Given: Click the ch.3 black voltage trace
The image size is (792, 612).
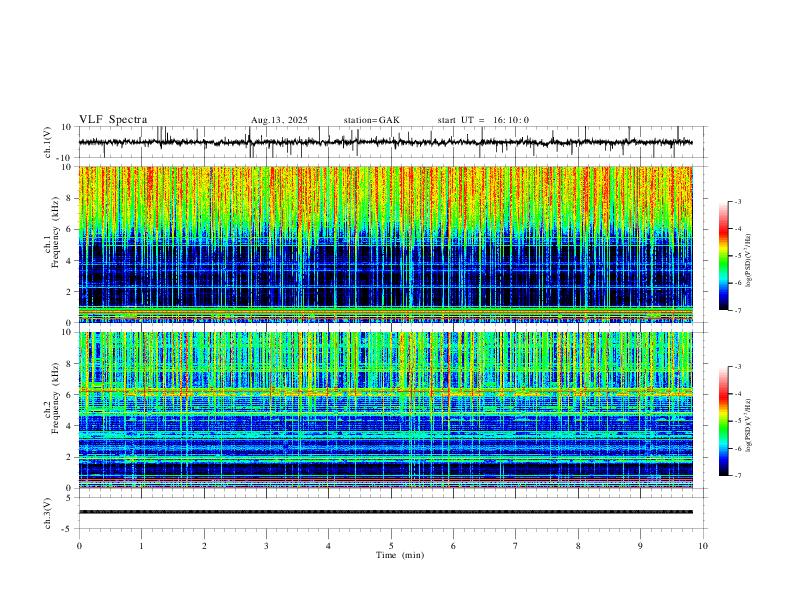Looking at the screenshot, I should point(385,512).
